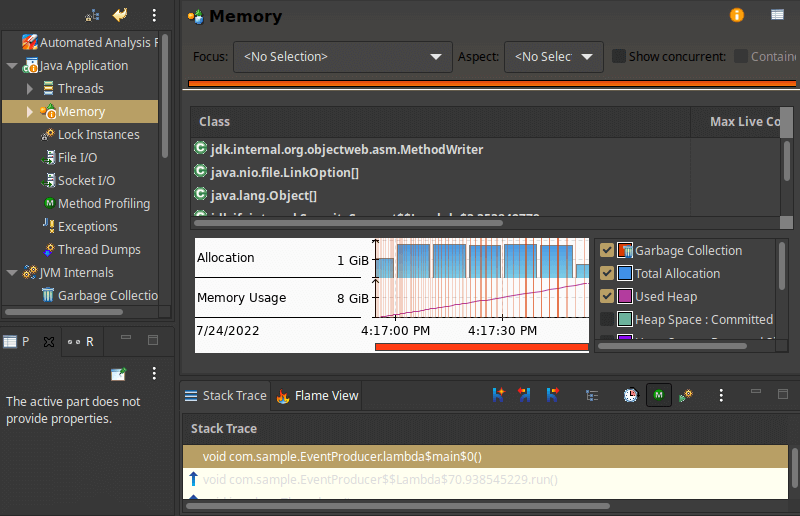Open the Thread Dumps page
The width and height of the screenshot is (800, 516).
pyautogui.click(x=92, y=249)
